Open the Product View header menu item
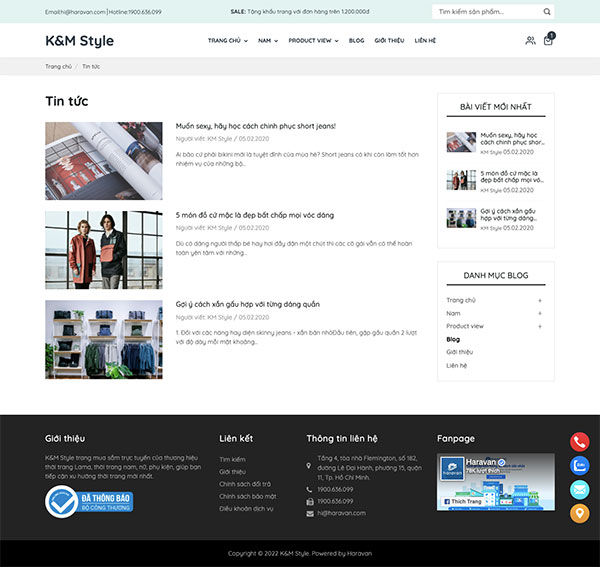 tap(310, 41)
